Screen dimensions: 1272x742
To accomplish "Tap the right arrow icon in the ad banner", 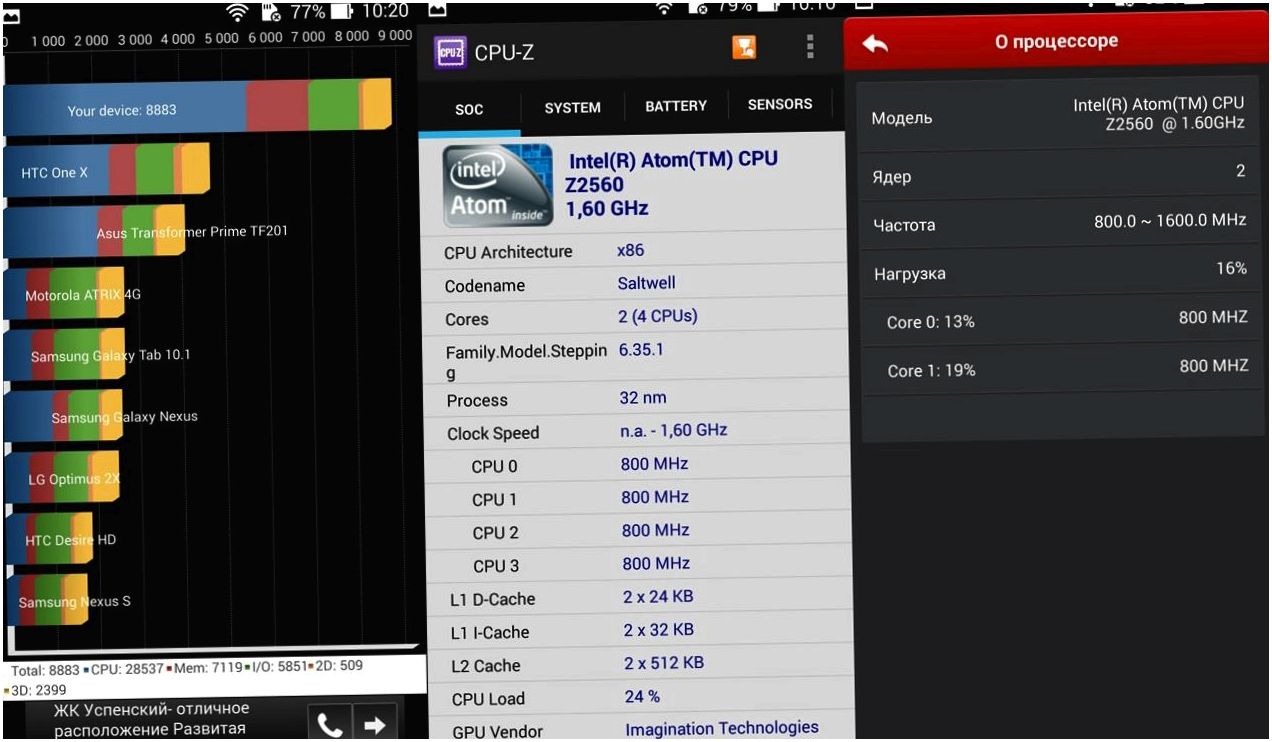I will (375, 725).
